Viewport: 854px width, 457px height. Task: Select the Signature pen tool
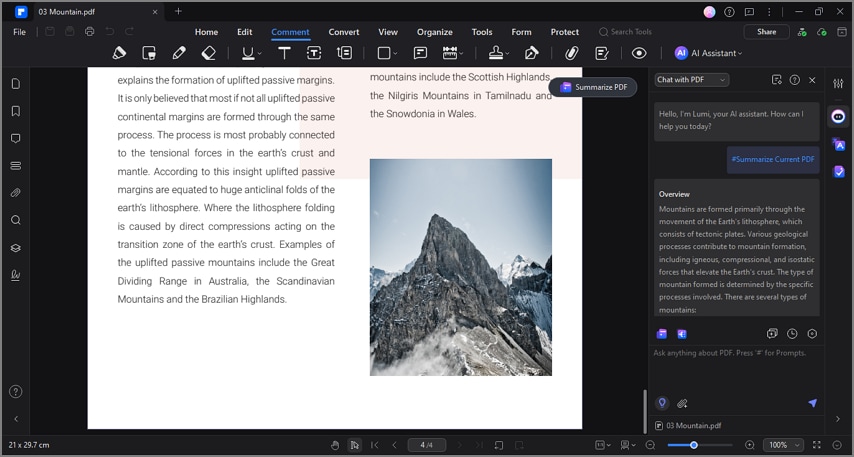point(531,53)
